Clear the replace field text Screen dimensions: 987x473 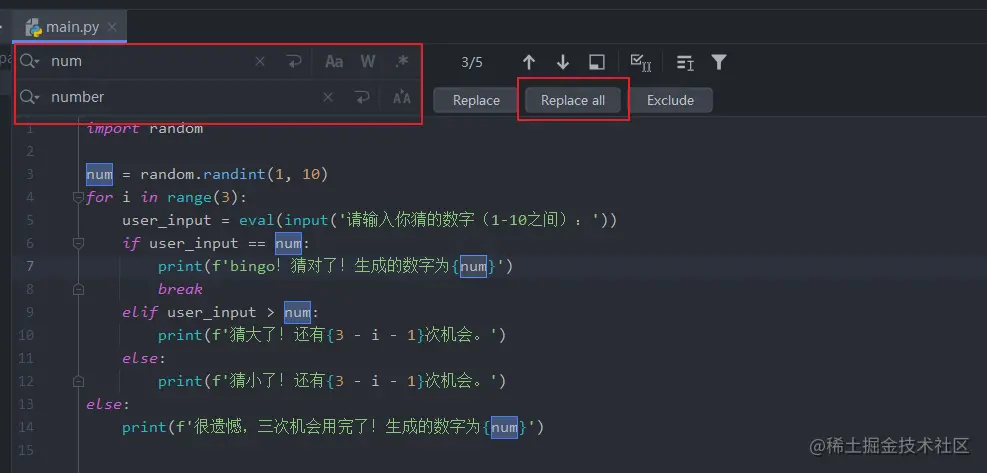(328, 97)
